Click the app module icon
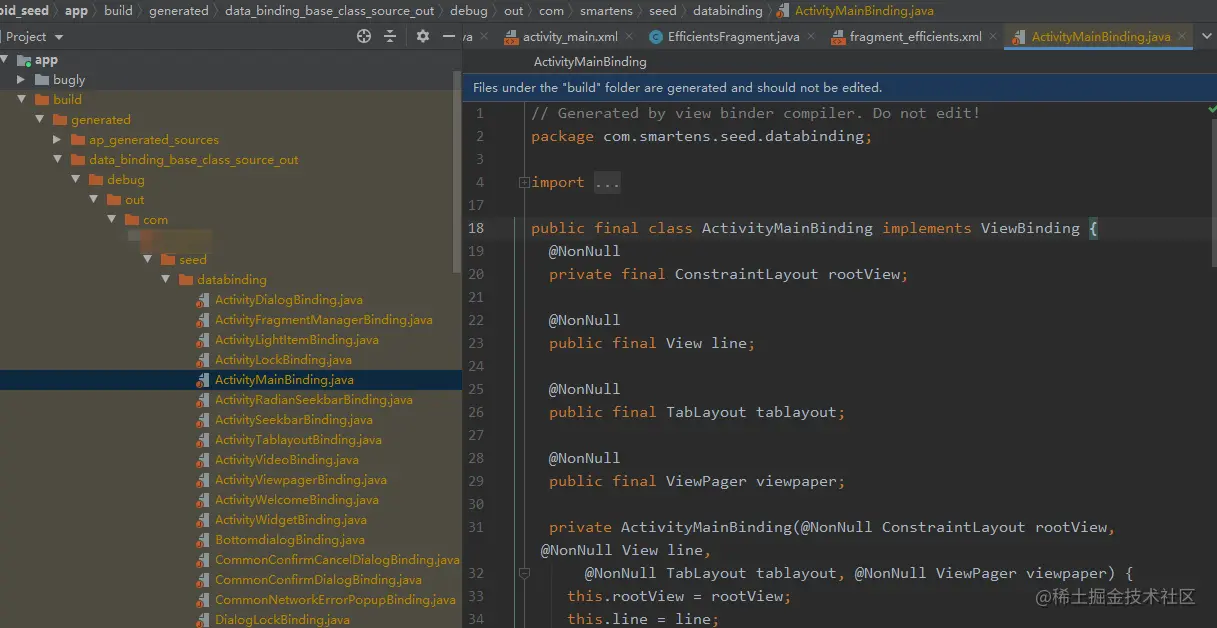This screenshot has width=1217, height=628. pyautogui.click(x=24, y=60)
